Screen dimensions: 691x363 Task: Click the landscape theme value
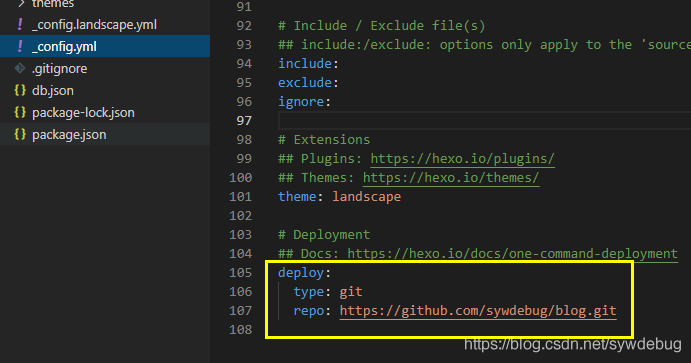(x=367, y=196)
